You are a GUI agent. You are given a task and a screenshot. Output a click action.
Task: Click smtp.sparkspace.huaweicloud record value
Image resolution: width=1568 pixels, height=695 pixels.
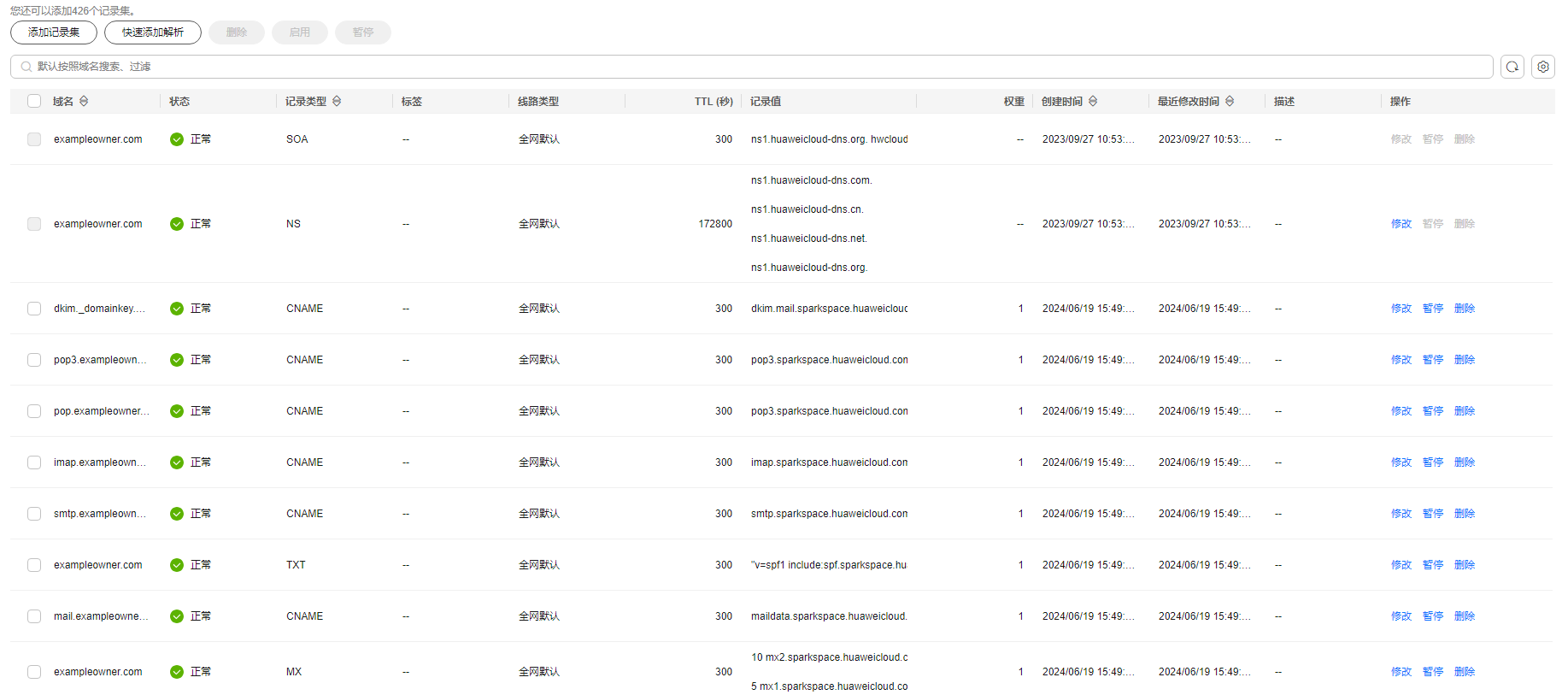coord(830,514)
